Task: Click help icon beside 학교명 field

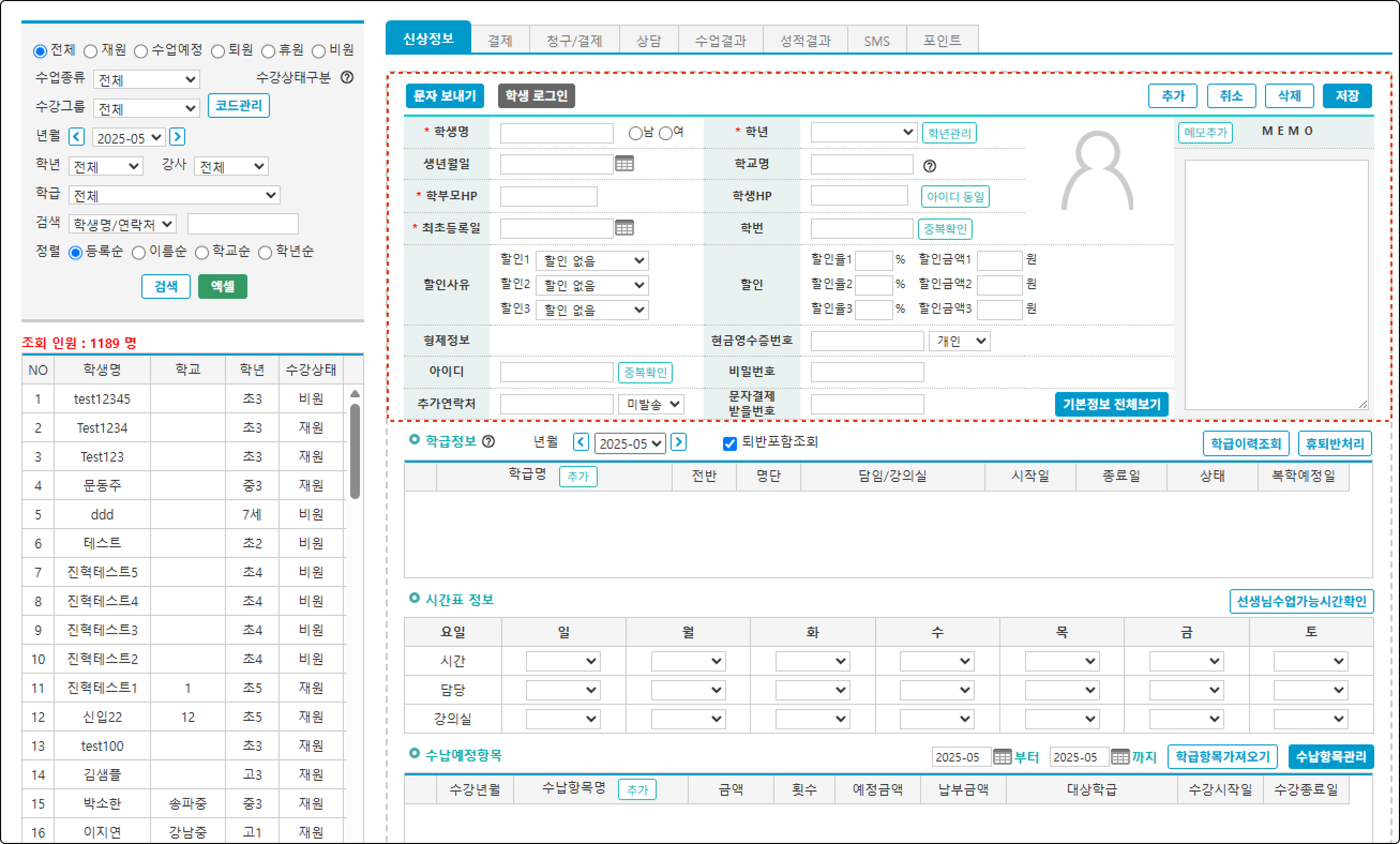Action: coord(929,166)
